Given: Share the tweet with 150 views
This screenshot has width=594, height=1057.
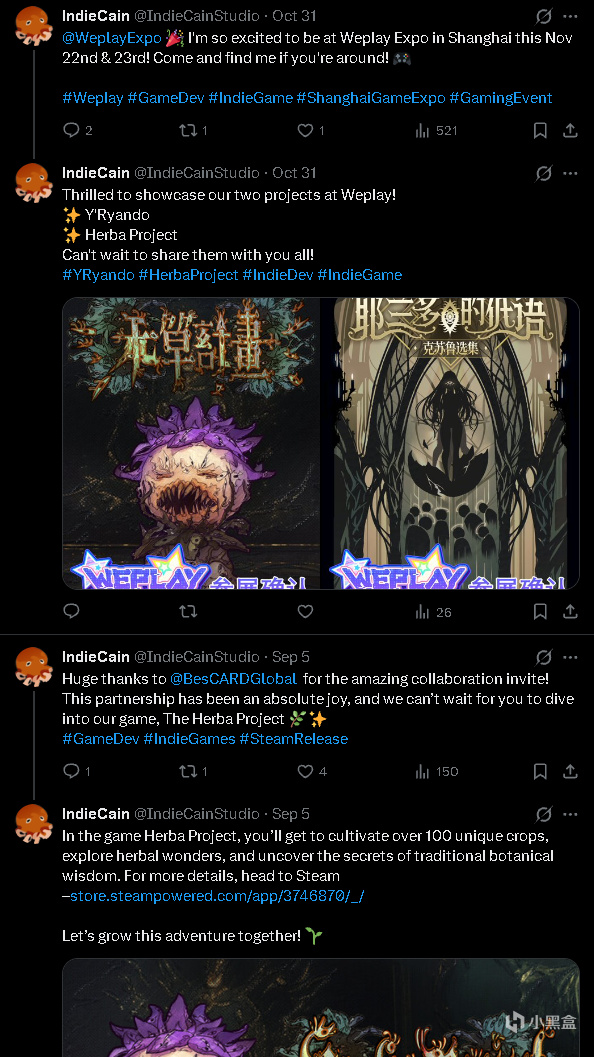Looking at the screenshot, I should point(570,771).
